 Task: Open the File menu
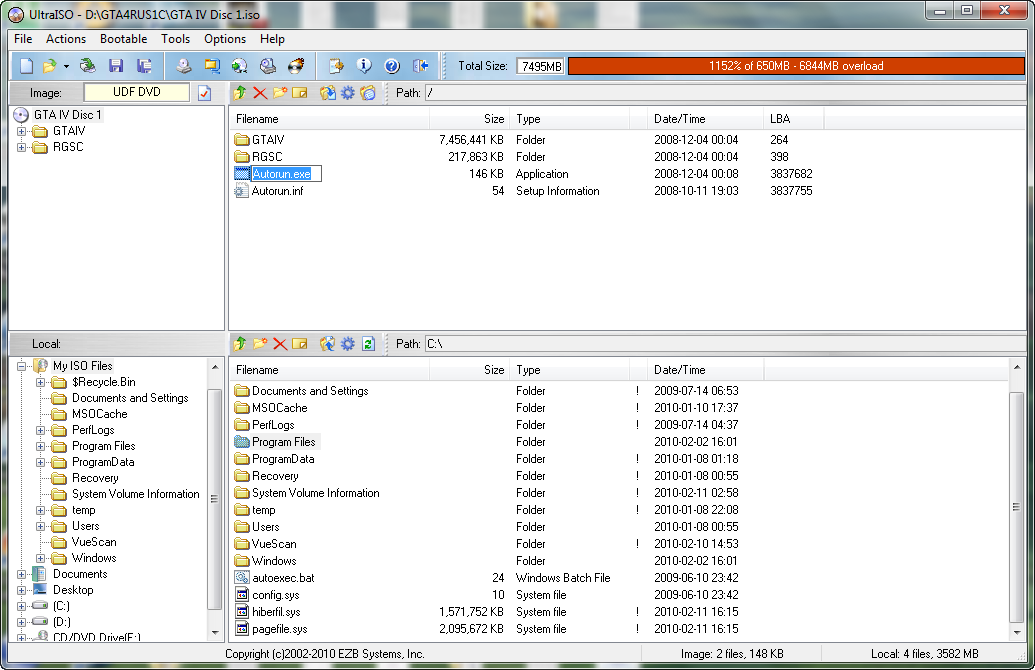[23, 39]
